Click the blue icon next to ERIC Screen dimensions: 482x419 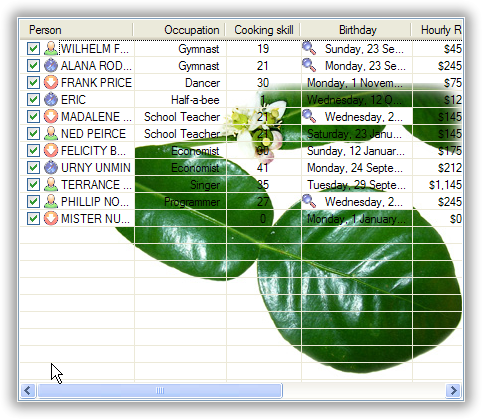click(51, 100)
